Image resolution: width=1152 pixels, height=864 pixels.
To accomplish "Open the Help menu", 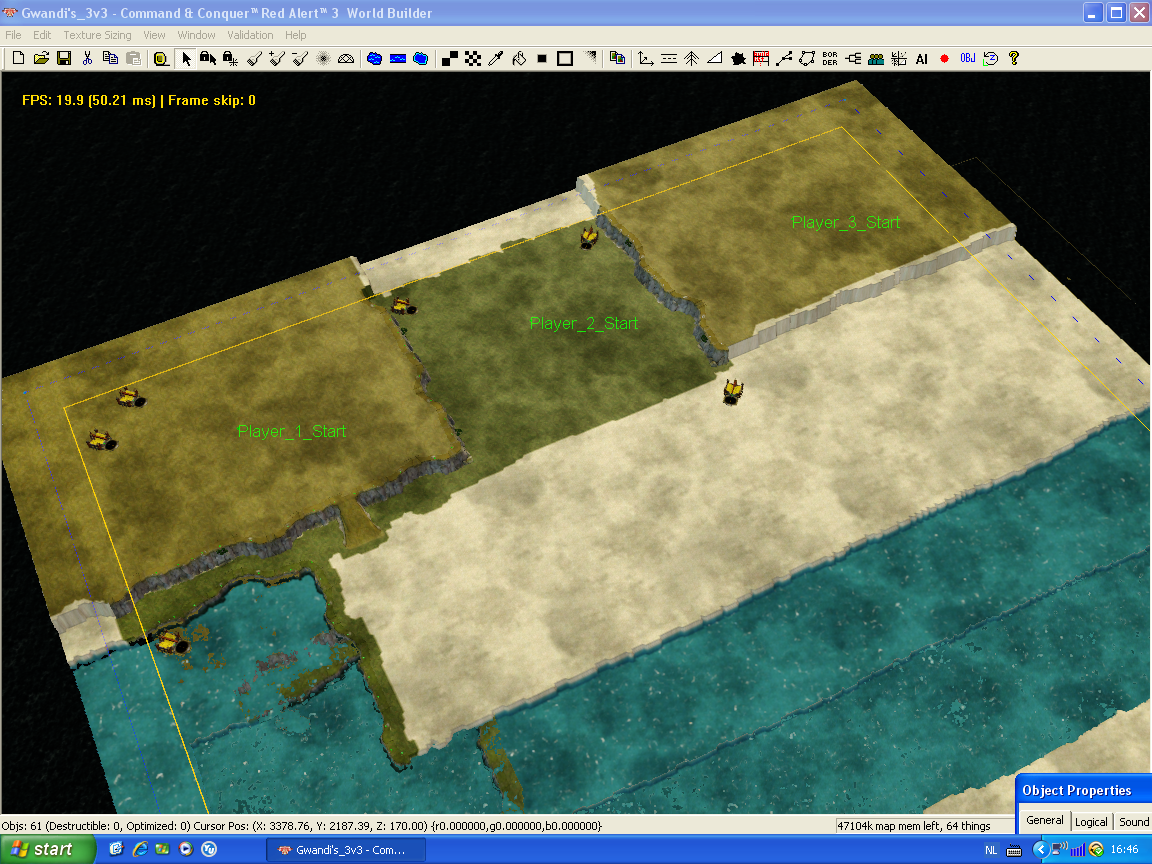I will pyautogui.click(x=295, y=35).
